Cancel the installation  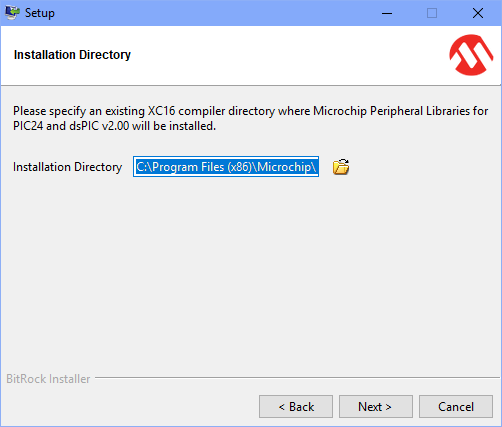click(456, 407)
